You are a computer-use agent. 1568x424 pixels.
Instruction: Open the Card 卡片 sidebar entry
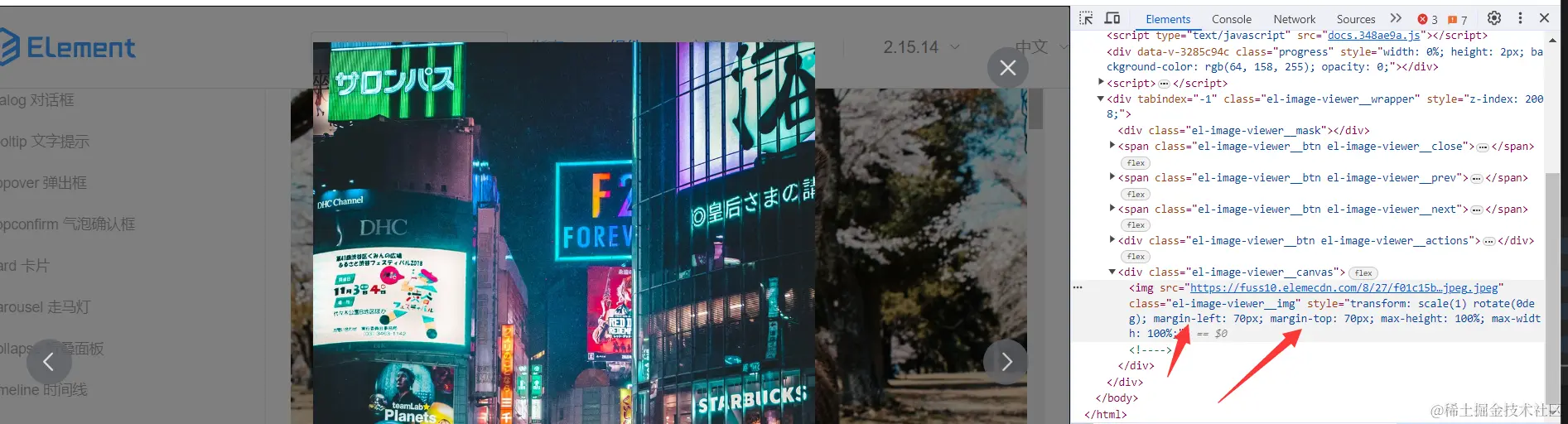tap(25, 266)
